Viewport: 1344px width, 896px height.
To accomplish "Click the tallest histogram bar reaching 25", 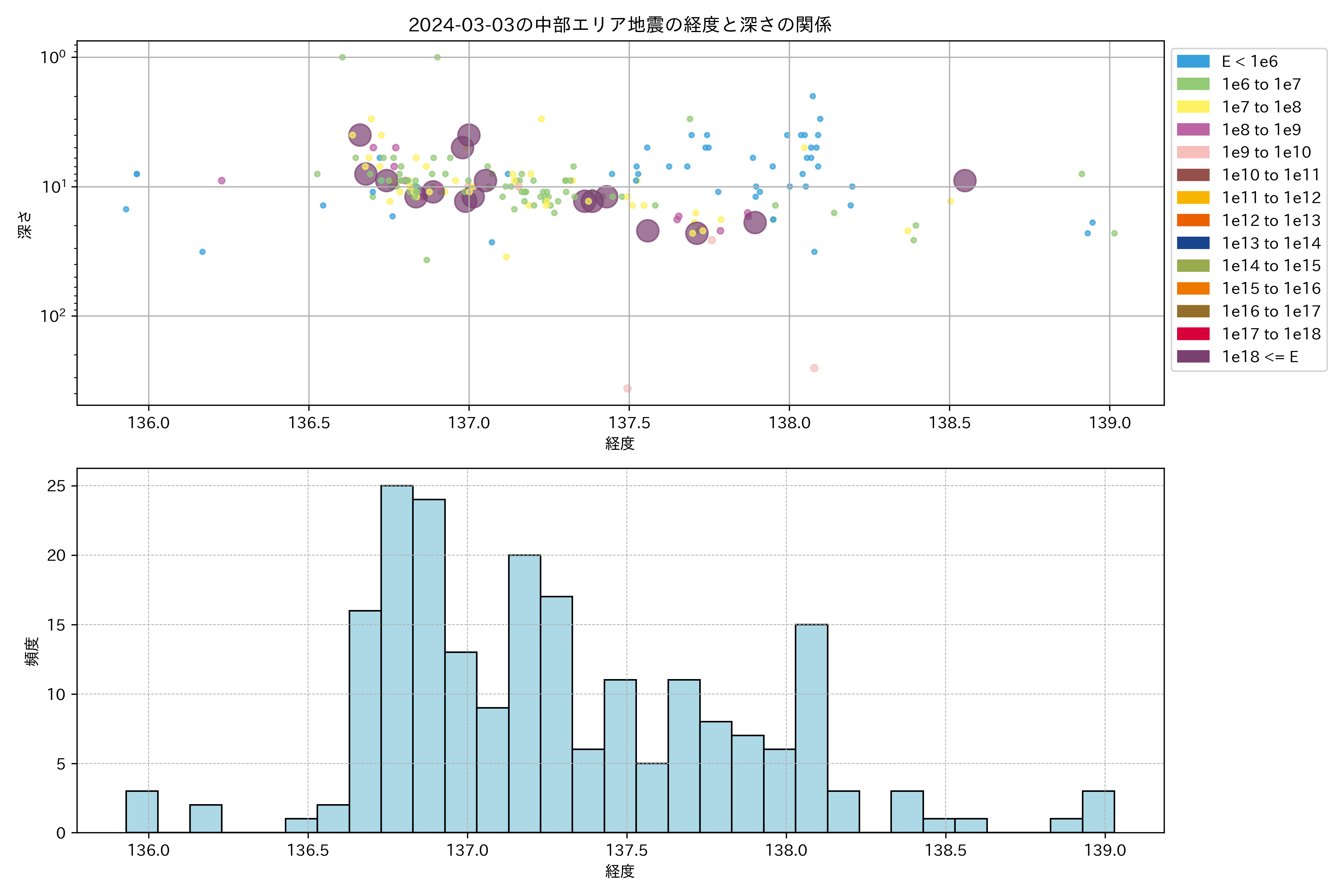I will point(397,657).
